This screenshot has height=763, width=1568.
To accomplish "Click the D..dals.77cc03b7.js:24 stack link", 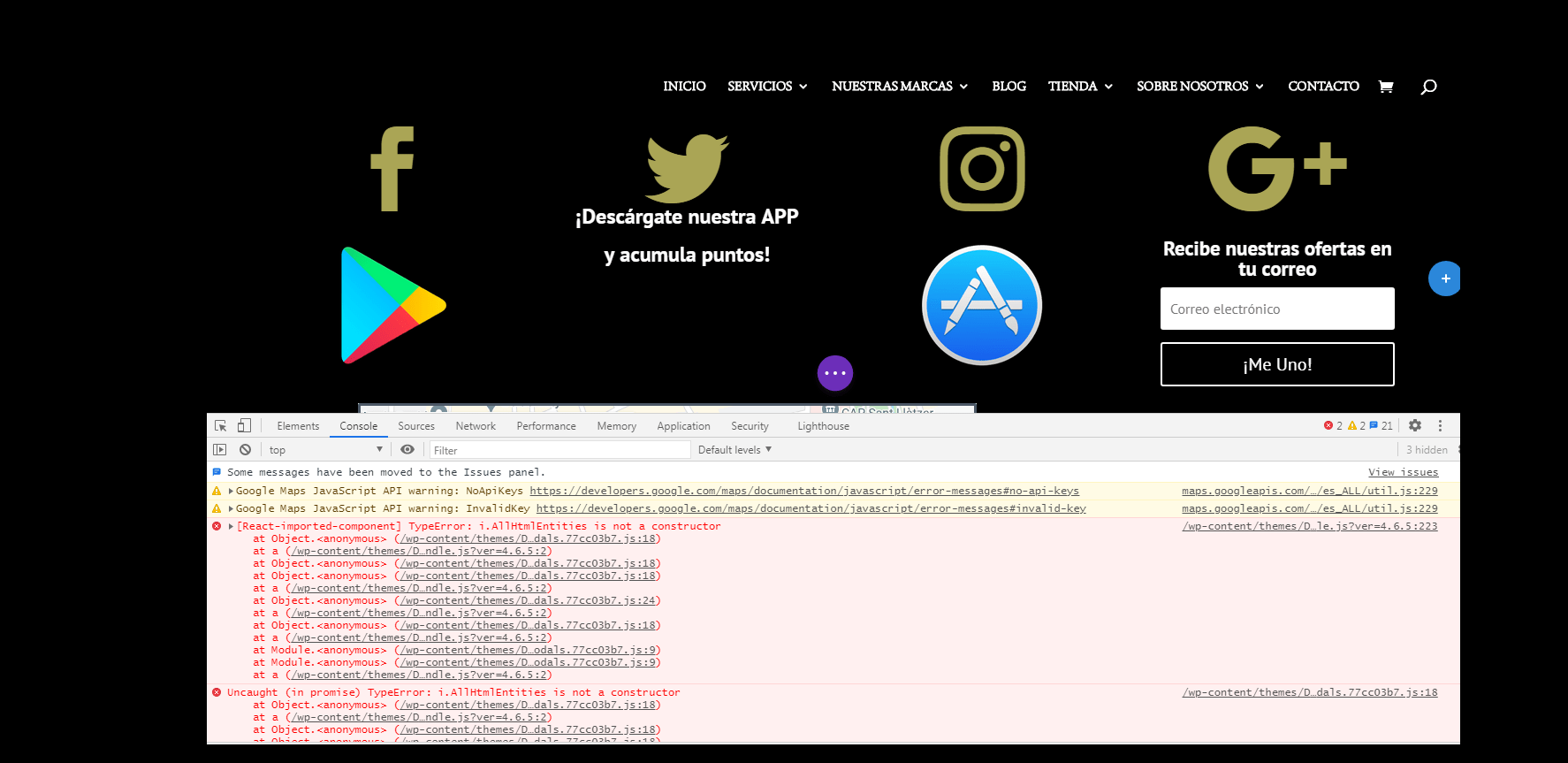I will [x=528, y=600].
